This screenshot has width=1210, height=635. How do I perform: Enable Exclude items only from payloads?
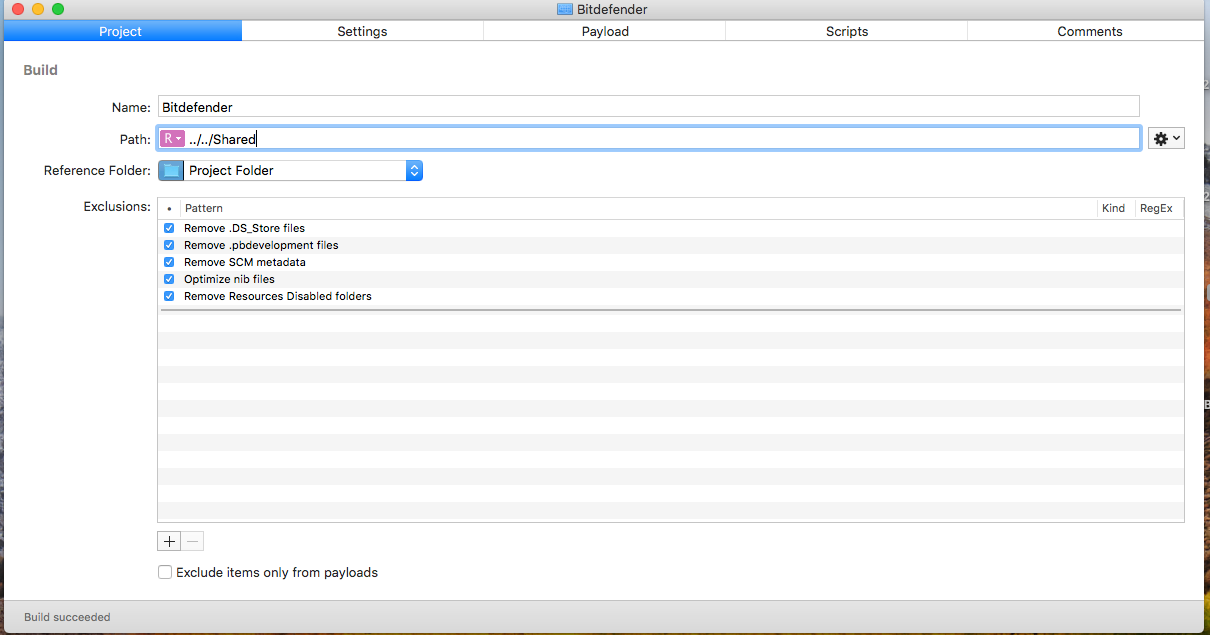pos(165,572)
